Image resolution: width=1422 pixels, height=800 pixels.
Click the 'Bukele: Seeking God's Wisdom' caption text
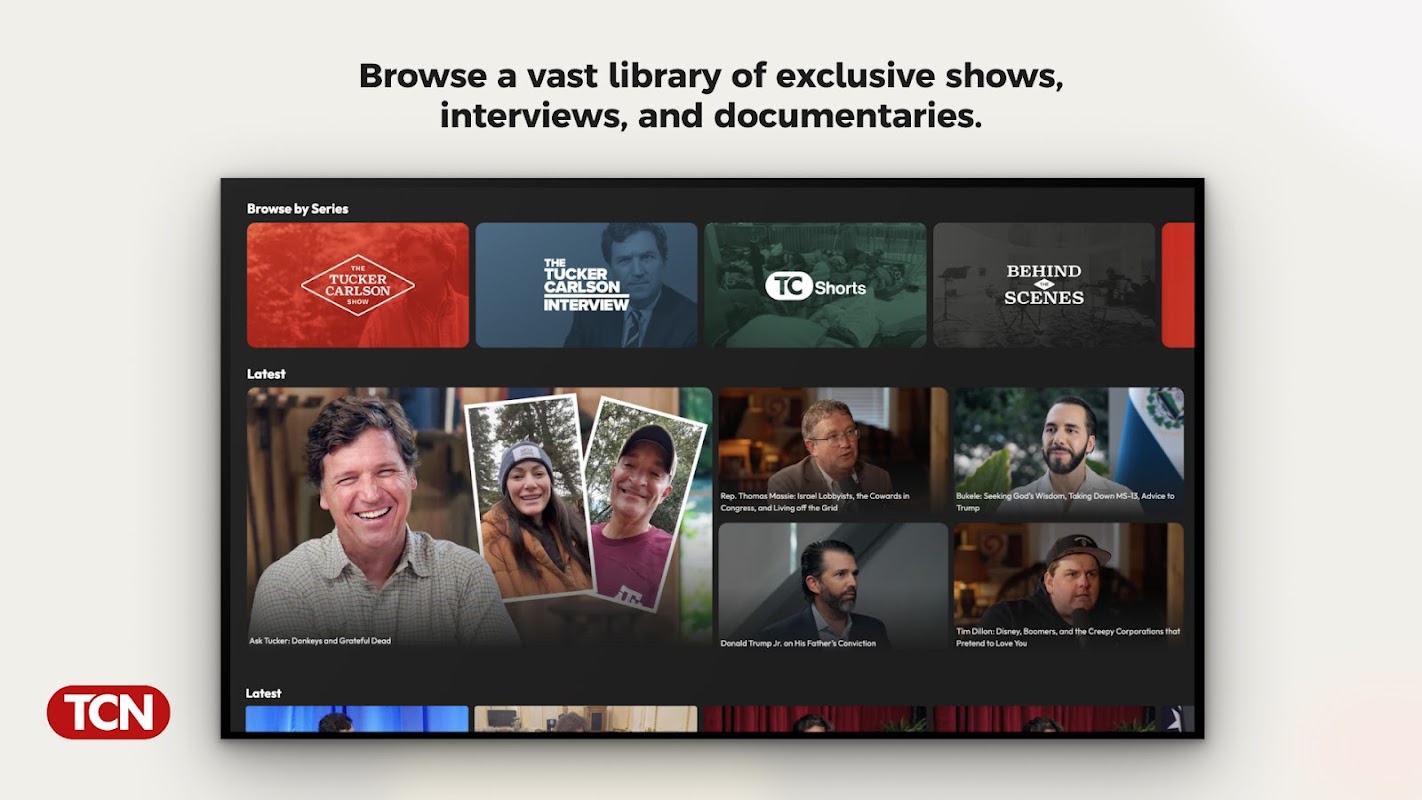[x=1065, y=502]
